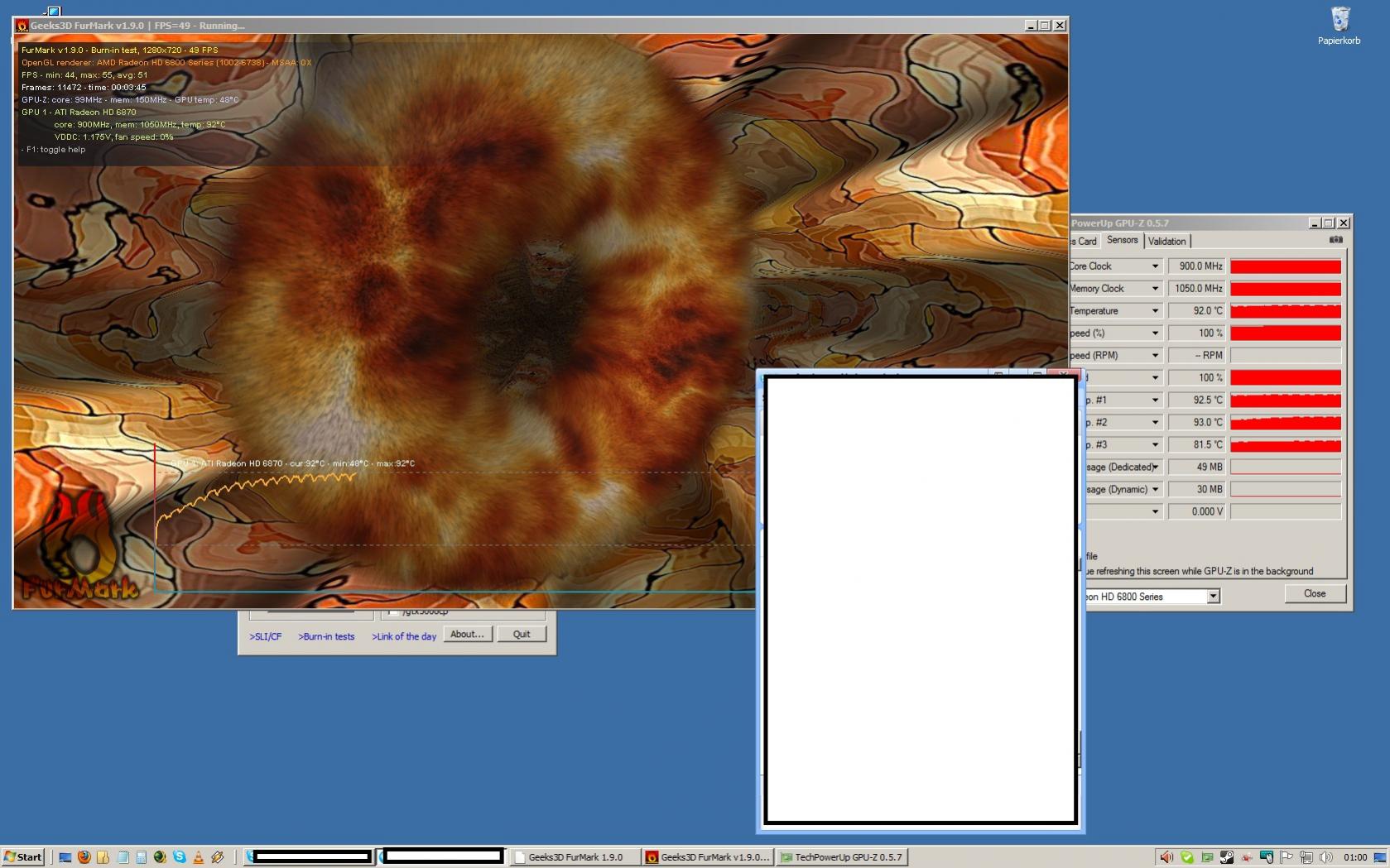Open the >Link of the day link
The image size is (1390, 868).
pos(404,636)
